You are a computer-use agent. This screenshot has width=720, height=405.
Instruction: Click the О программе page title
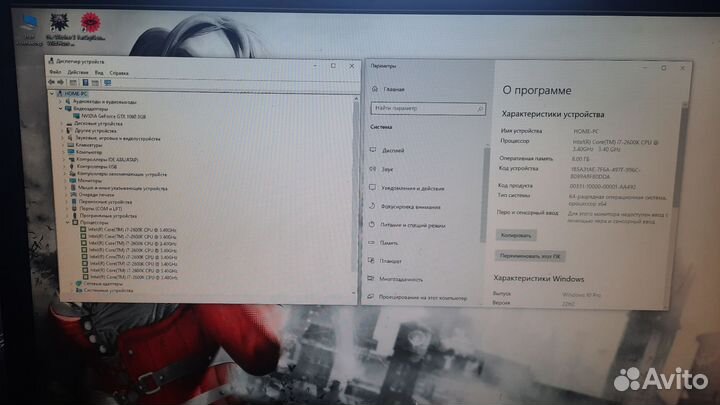tap(537, 90)
